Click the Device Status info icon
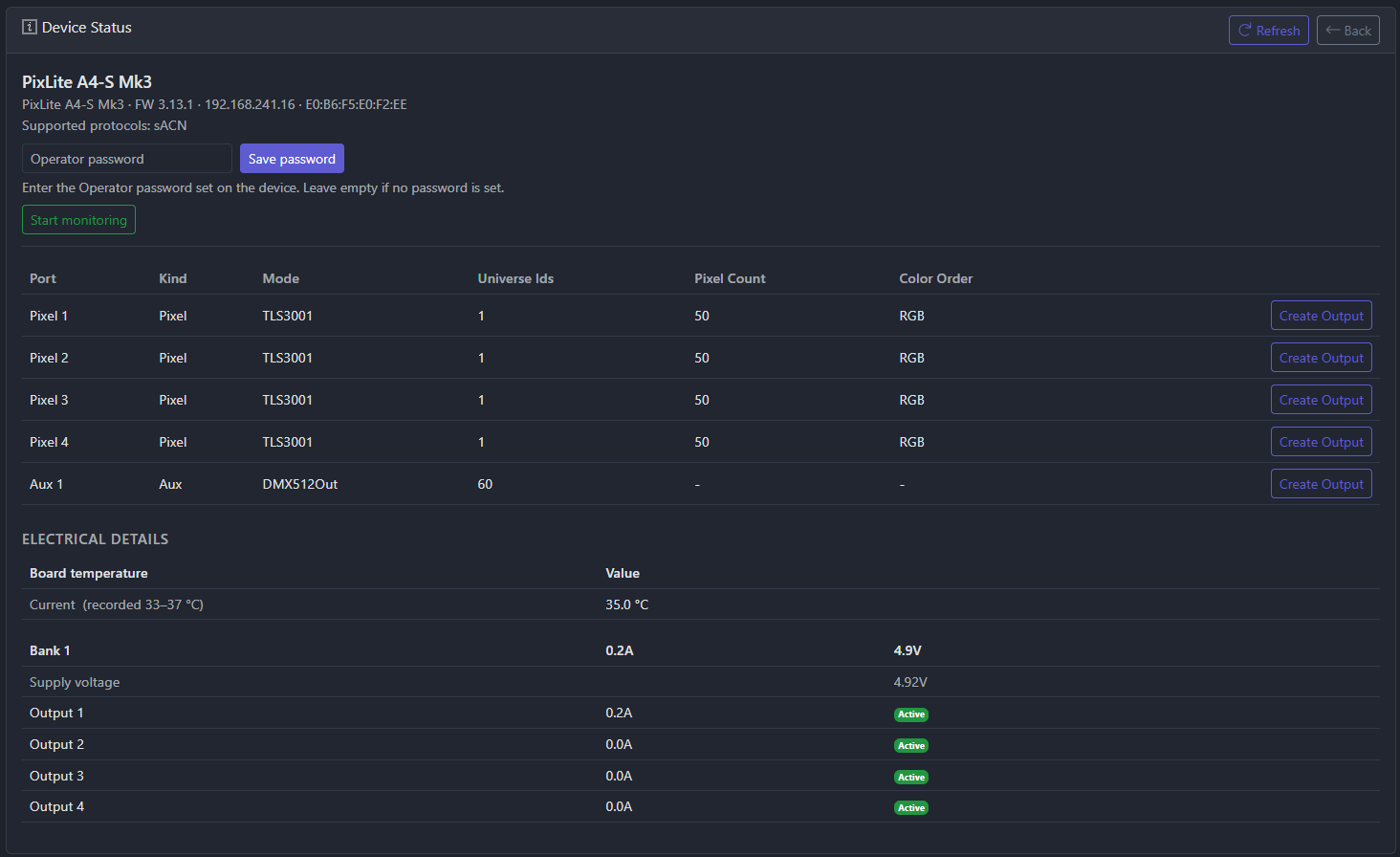1400x857 pixels. coord(30,28)
